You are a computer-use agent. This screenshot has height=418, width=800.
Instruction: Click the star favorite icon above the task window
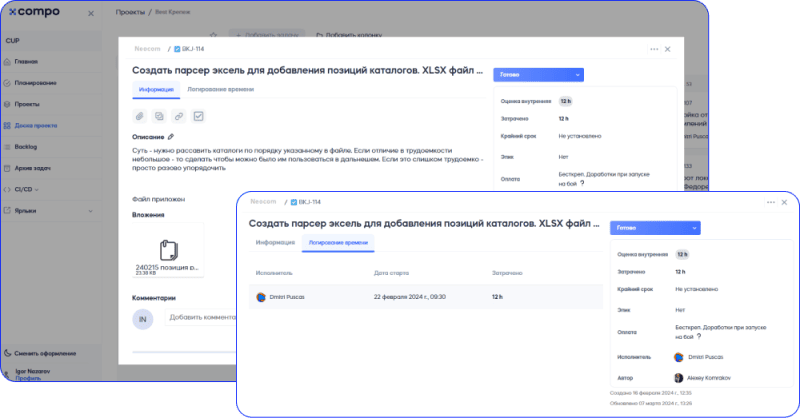tap(213, 35)
